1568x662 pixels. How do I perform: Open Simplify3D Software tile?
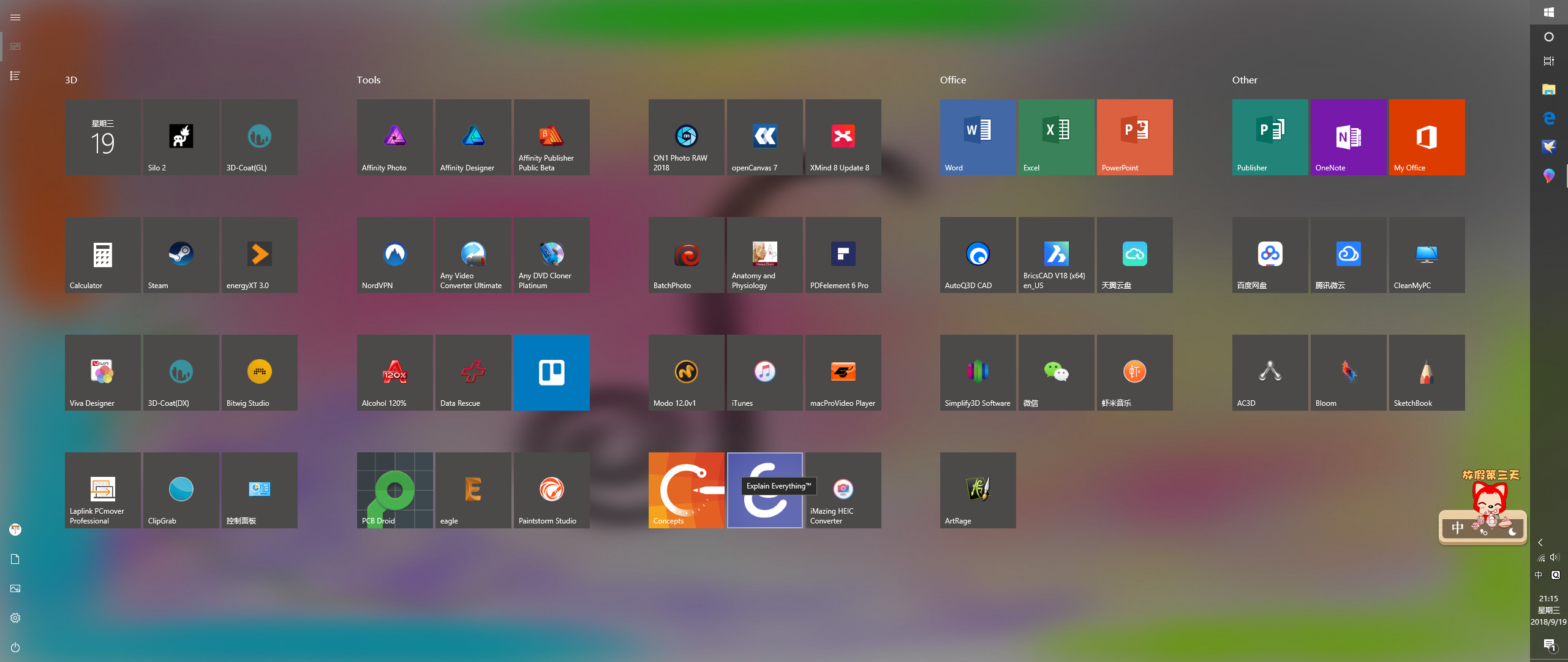(x=978, y=373)
